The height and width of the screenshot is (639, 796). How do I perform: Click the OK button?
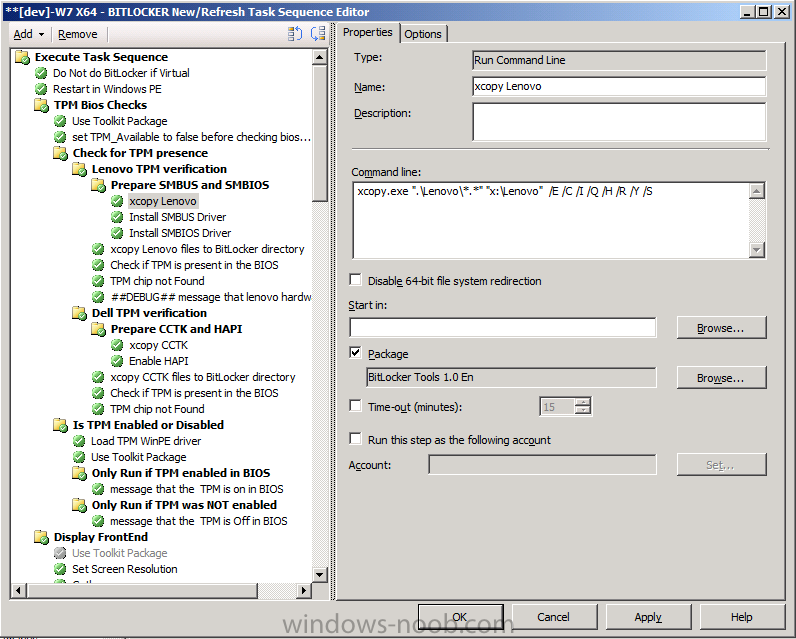(460, 617)
